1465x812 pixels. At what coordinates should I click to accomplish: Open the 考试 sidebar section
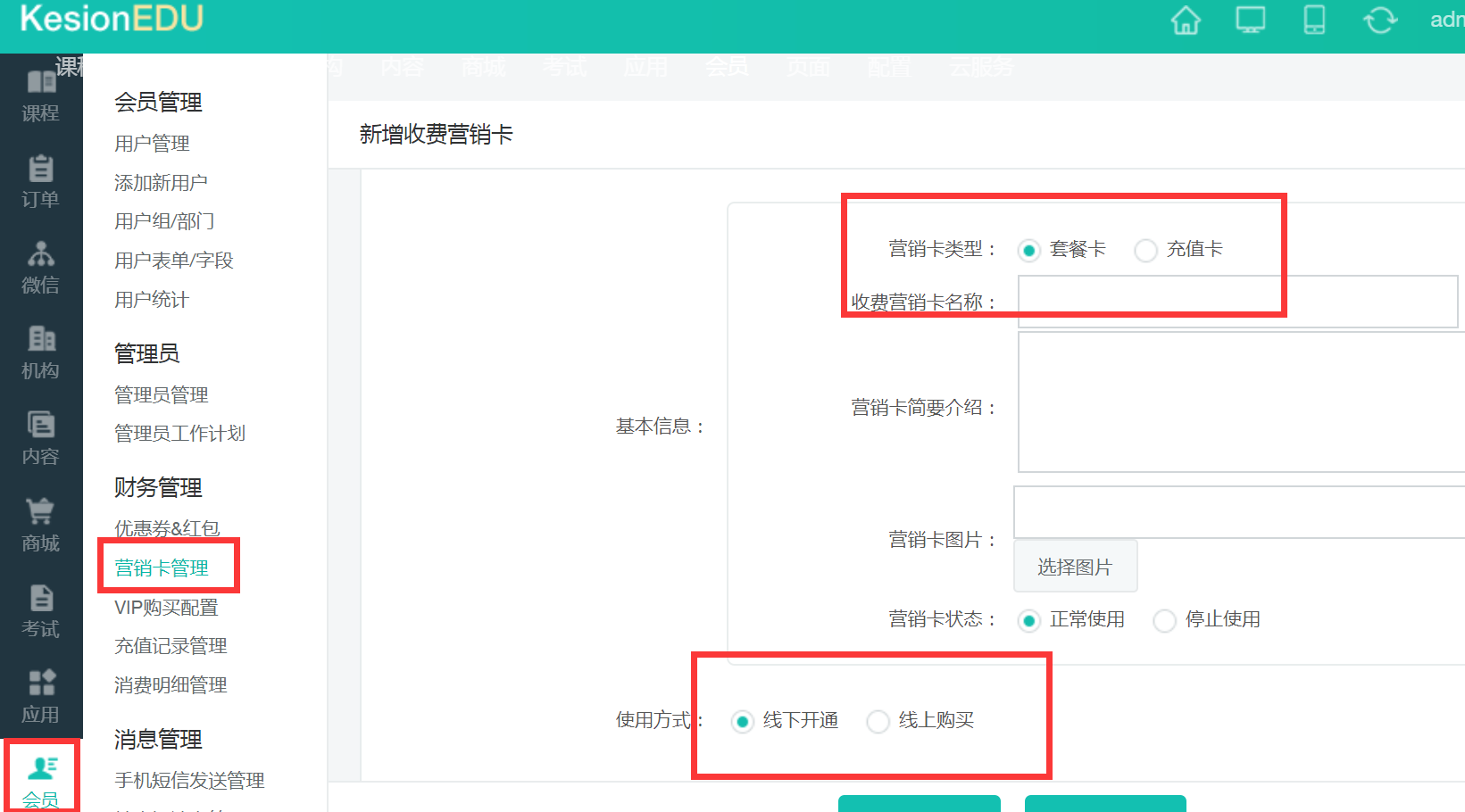[41, 611]
